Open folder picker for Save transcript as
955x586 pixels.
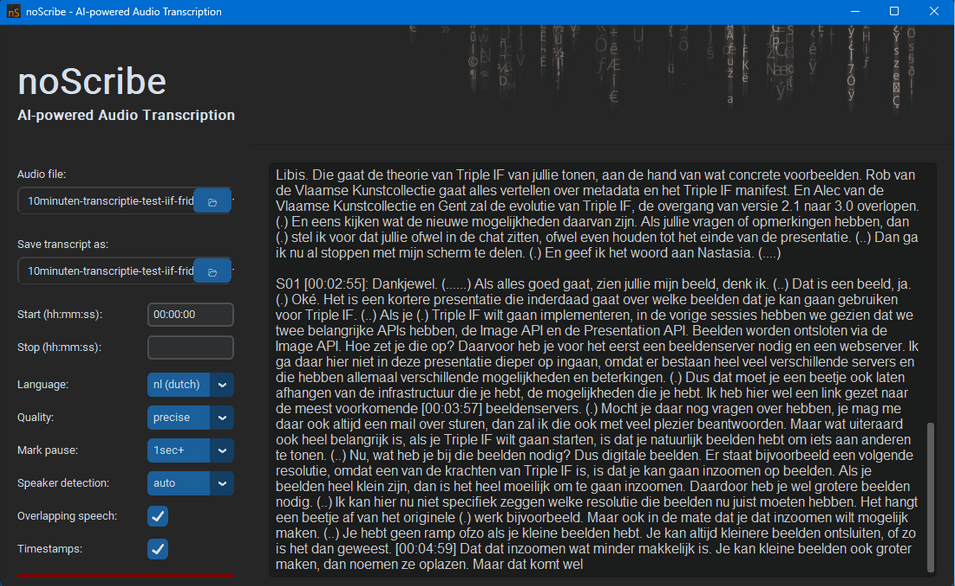212,271
